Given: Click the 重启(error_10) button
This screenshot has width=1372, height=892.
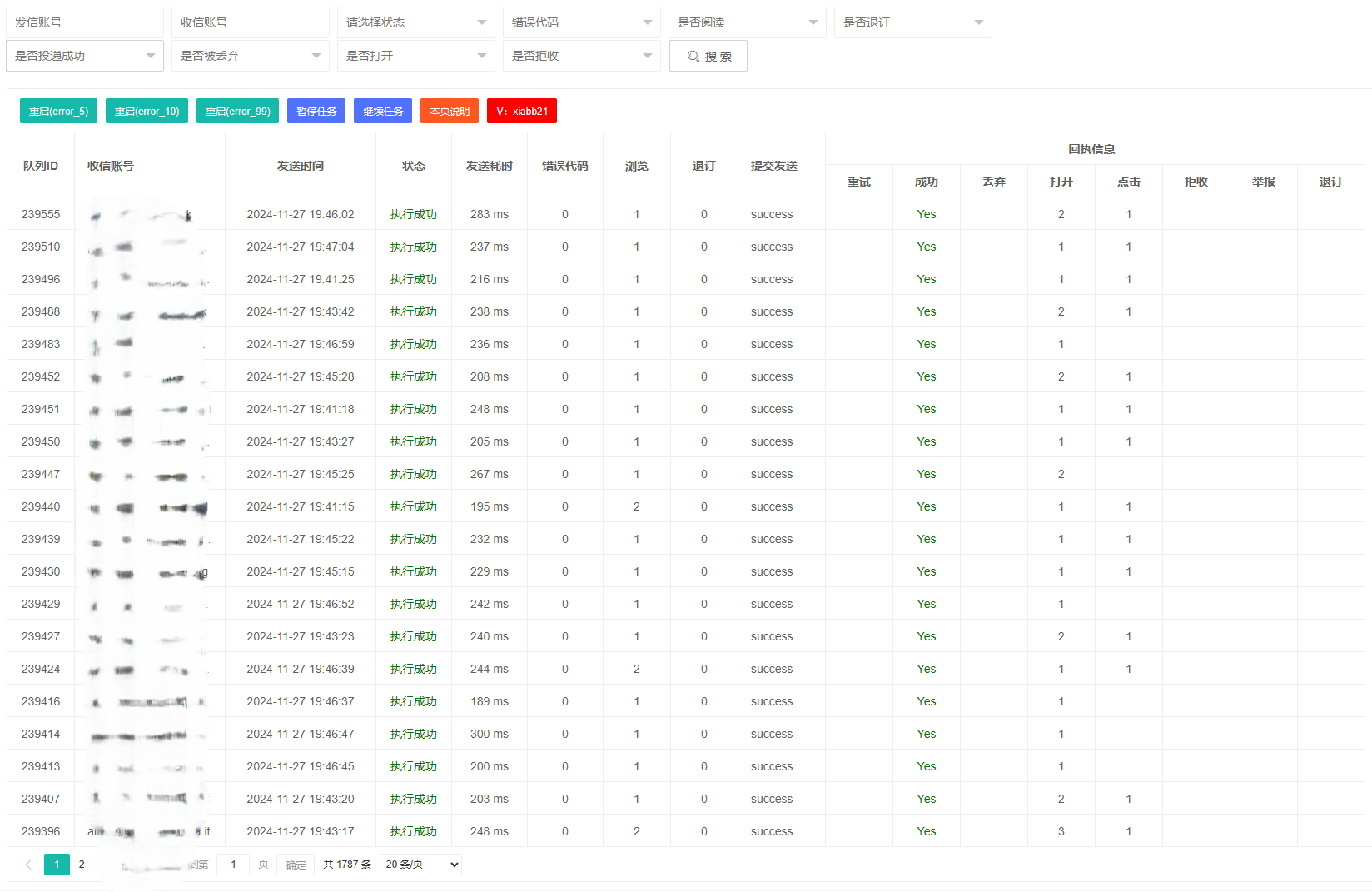Looking at the screenshot, I should click(147, 111).
